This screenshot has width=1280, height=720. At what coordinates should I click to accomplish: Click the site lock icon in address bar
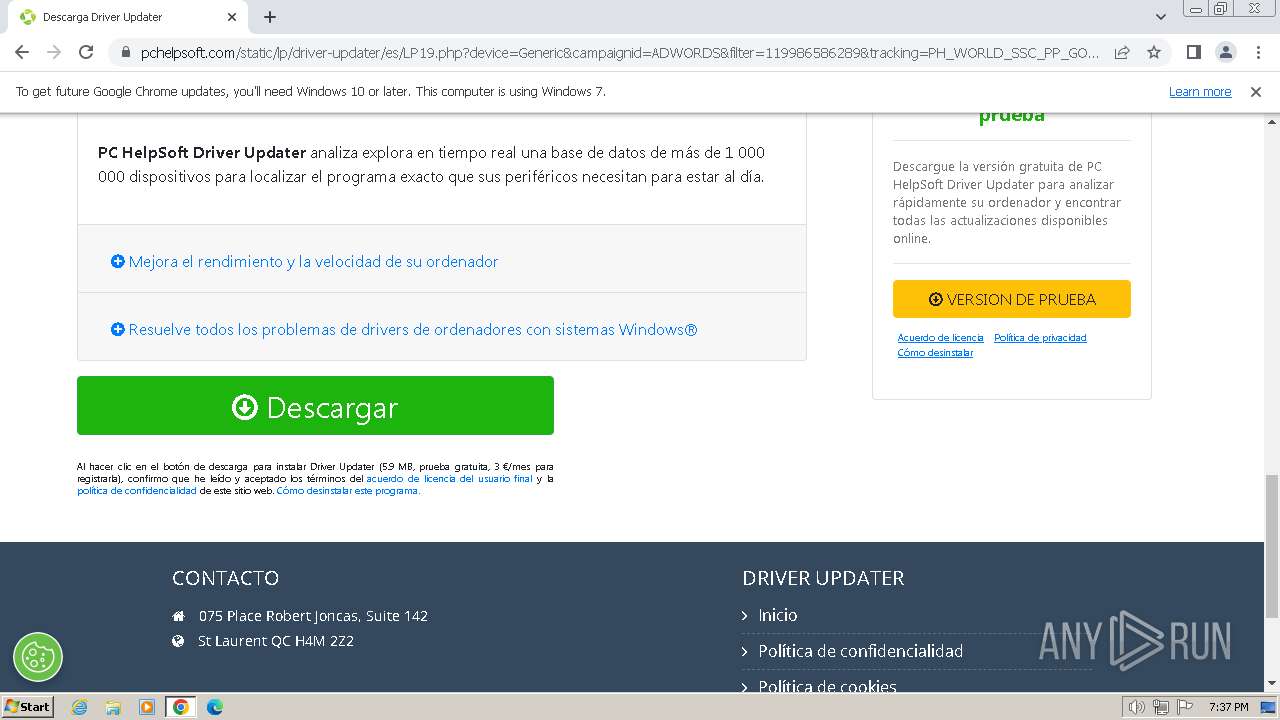[x=125, y=52]
